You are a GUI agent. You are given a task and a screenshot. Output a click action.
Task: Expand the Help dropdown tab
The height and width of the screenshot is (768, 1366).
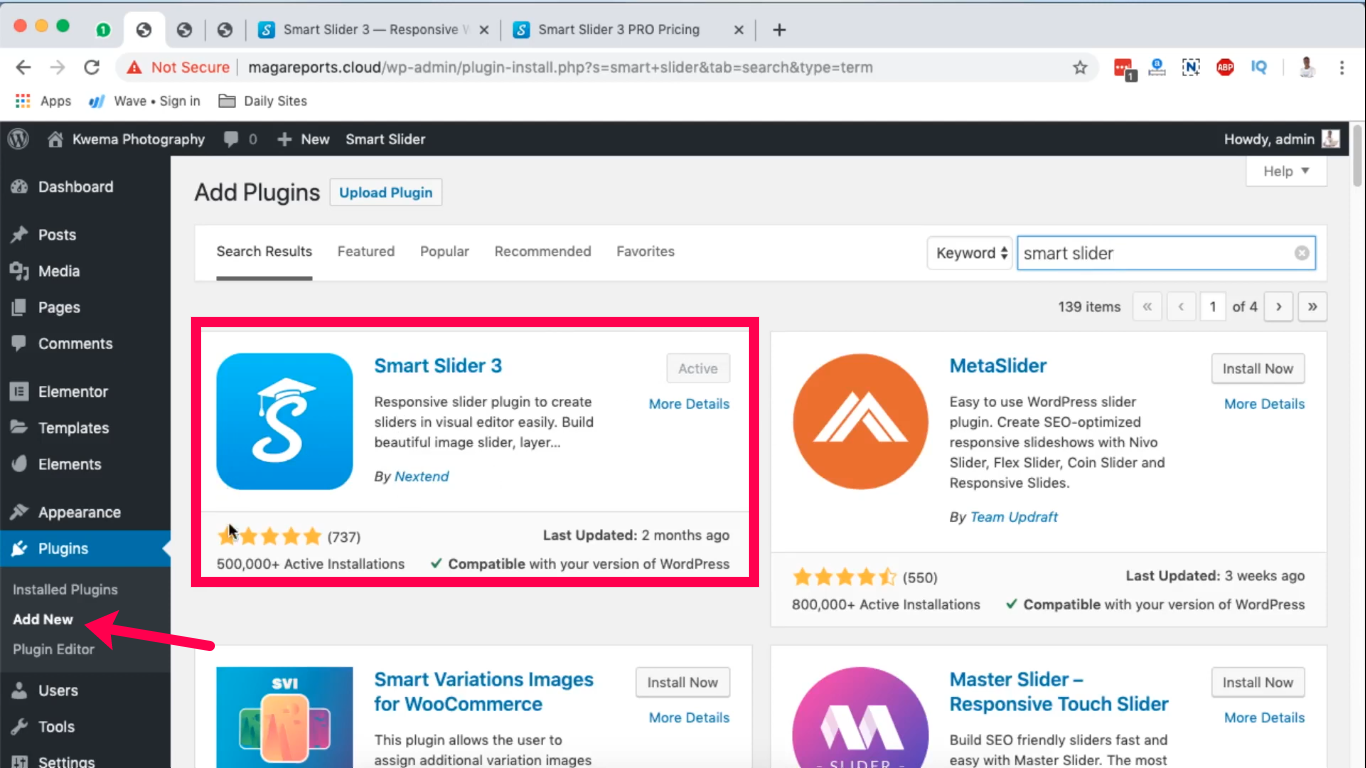(1286, 171)
